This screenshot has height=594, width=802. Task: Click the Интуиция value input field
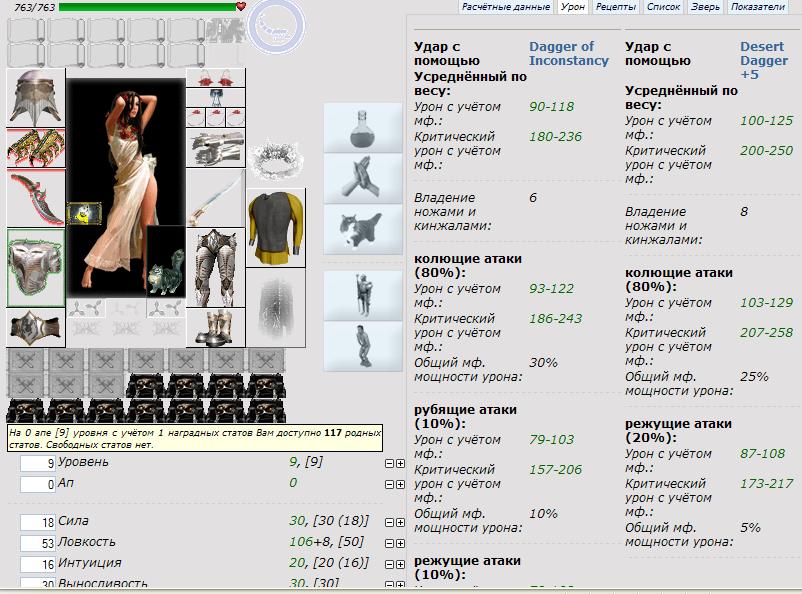(x=38, y=564)
